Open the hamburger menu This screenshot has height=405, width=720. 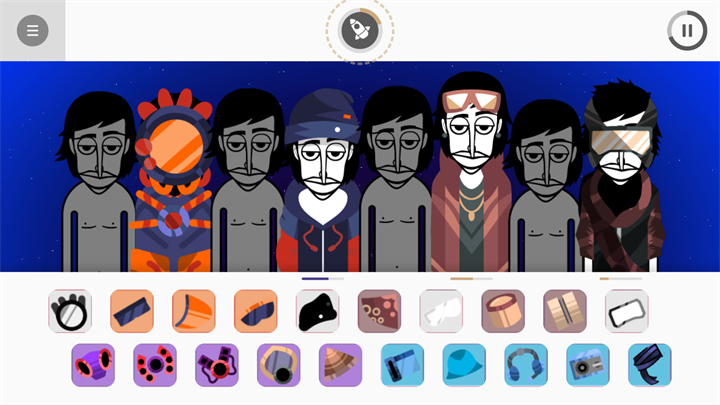33,31
